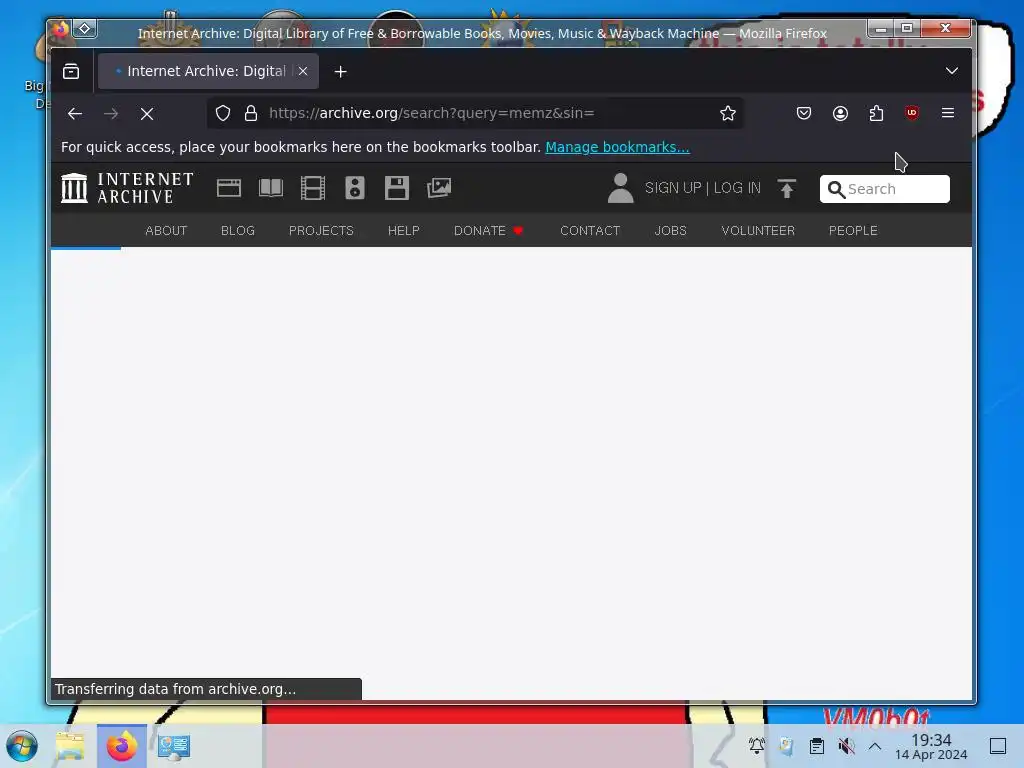This screenshot has height=768, width=1024.
Task: Click the user avatar silhouette icon
Action: click(620, 188)
